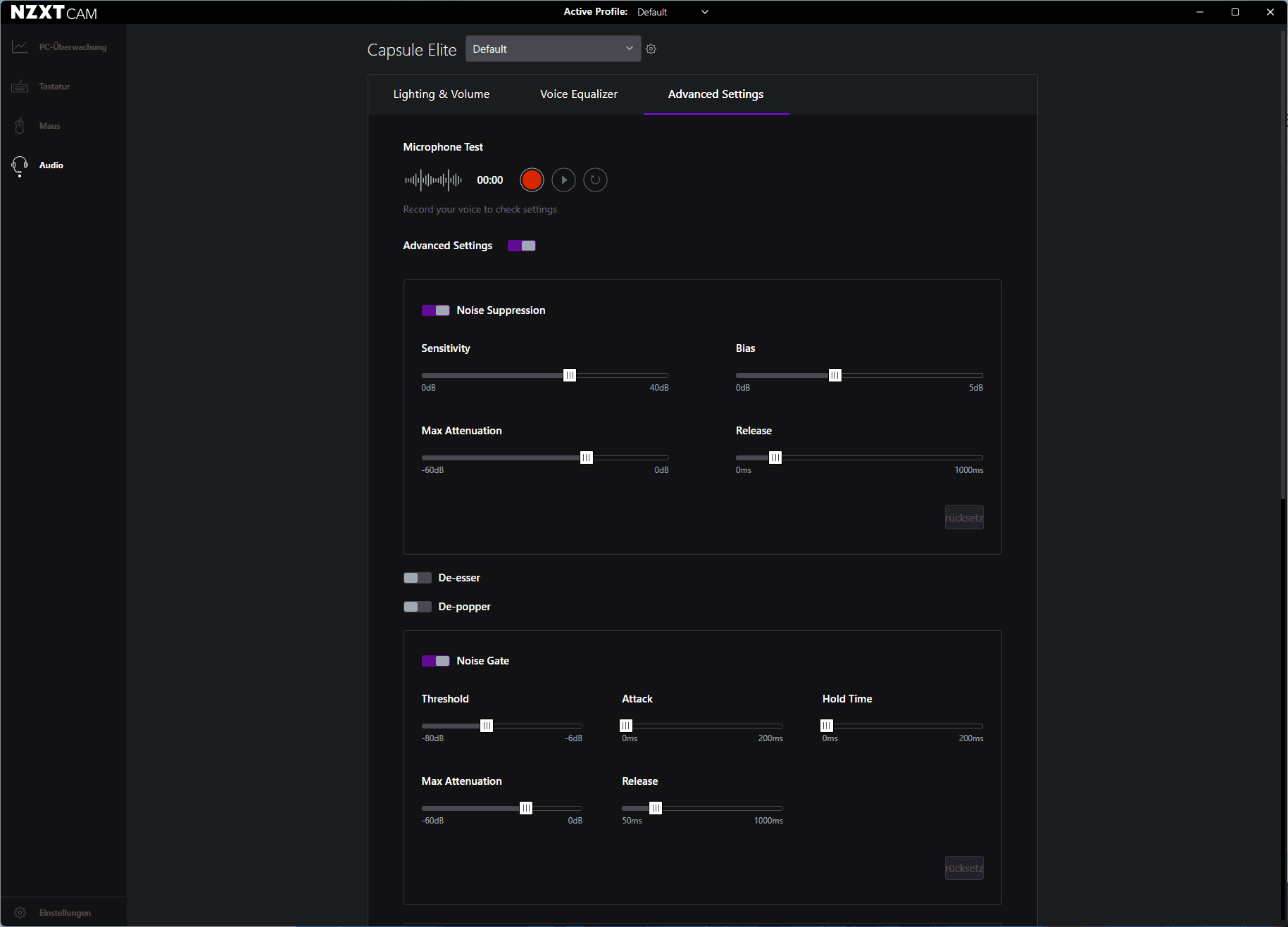
Task: Reset the microphone test recording
Action: [x=595, y=180]
